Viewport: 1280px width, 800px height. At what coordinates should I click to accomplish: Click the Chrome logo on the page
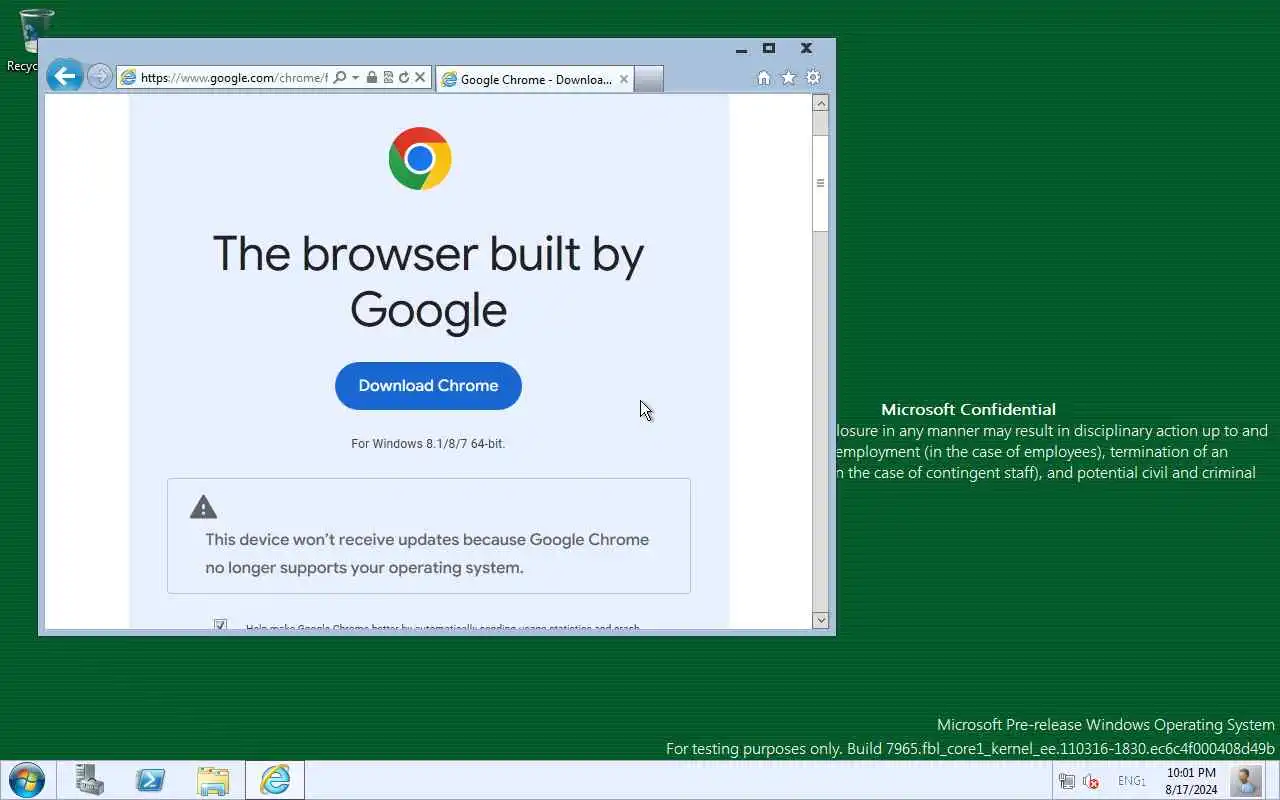pos(420,158)
